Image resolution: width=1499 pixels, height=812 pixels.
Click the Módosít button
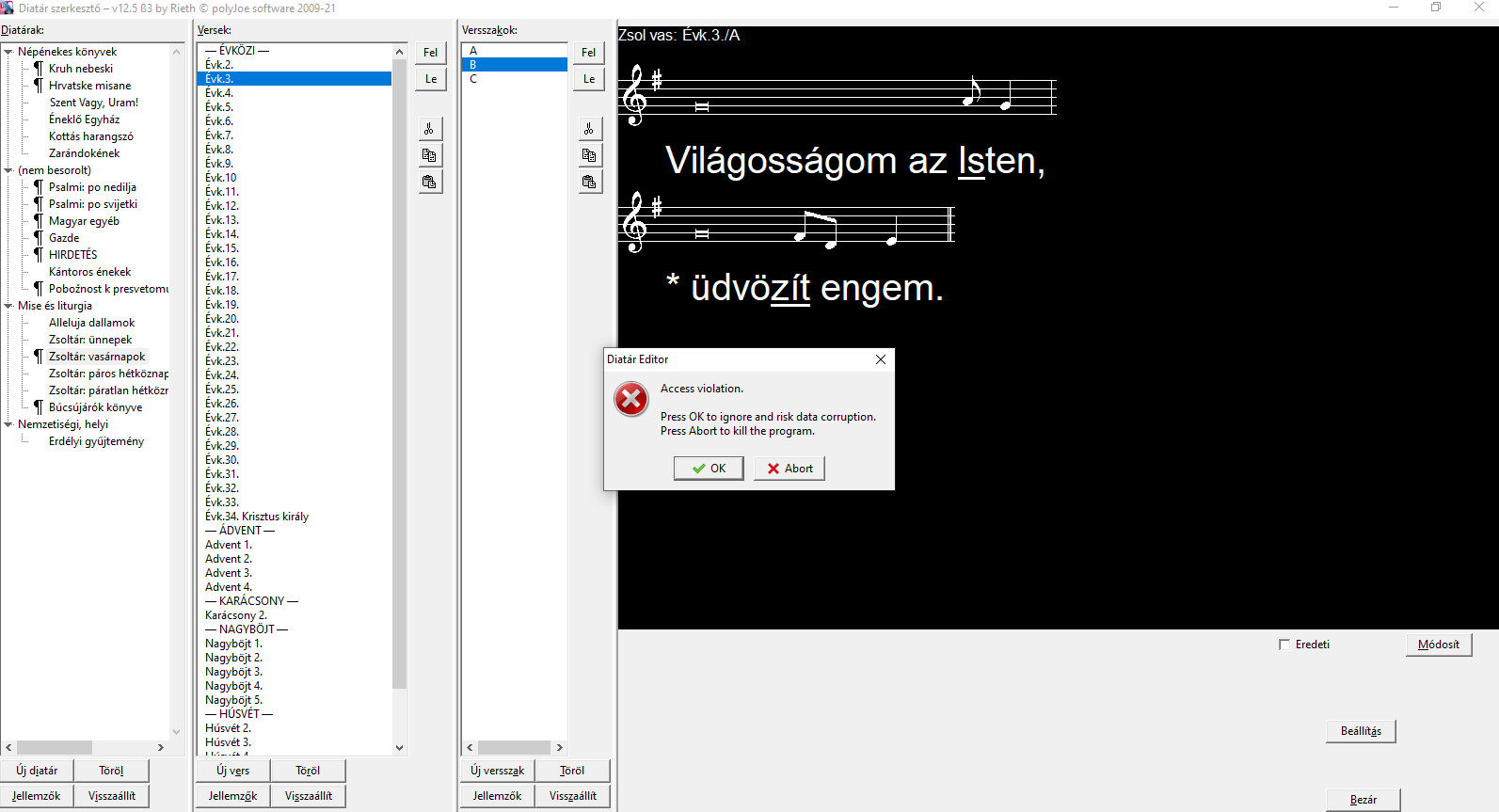pos(1439,645)
